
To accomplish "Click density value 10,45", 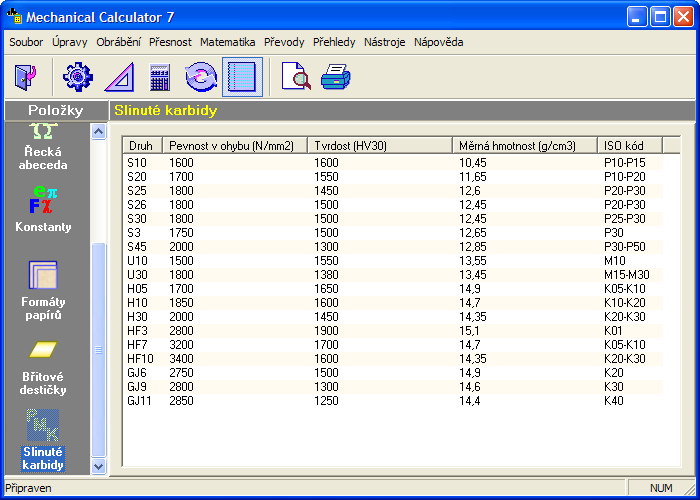I will tap(473, 163).
